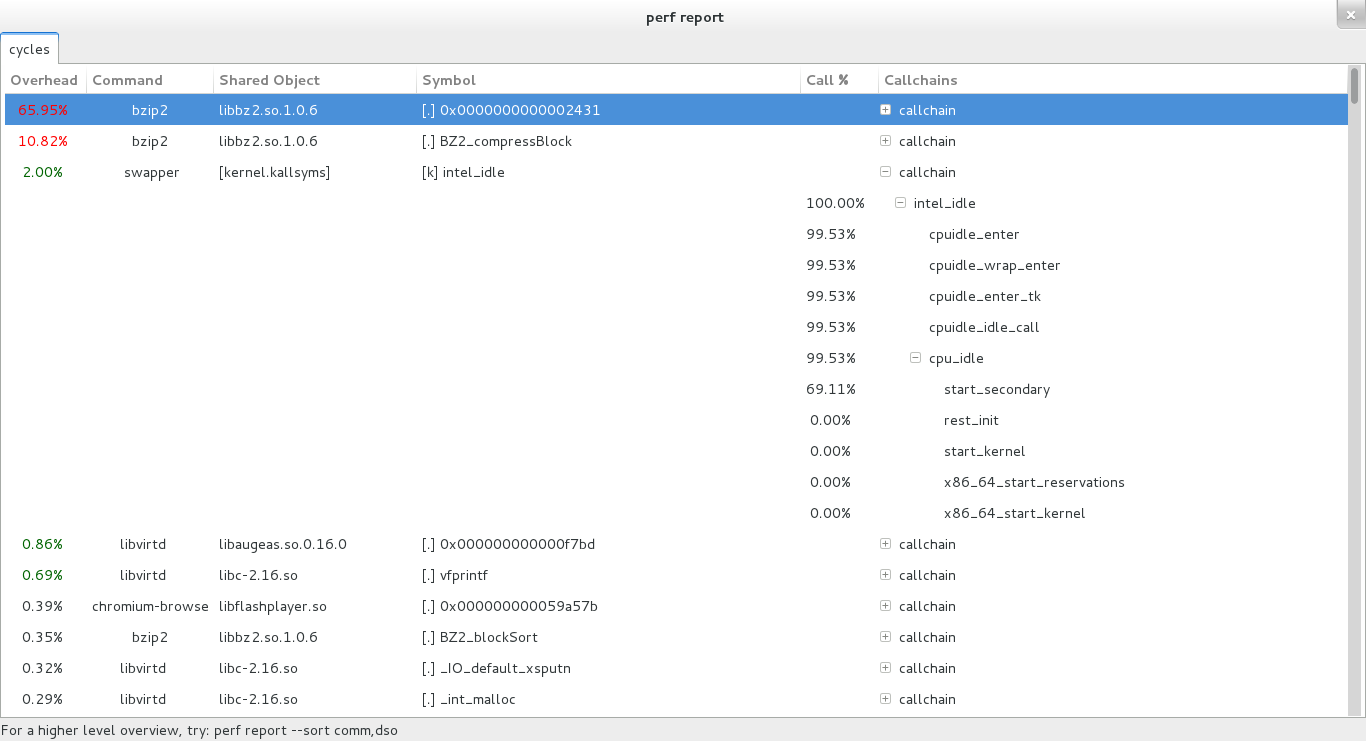This screenshot has height=741, width=1366.
Task: Click the Call % column header
Action: tap(839, 80)
